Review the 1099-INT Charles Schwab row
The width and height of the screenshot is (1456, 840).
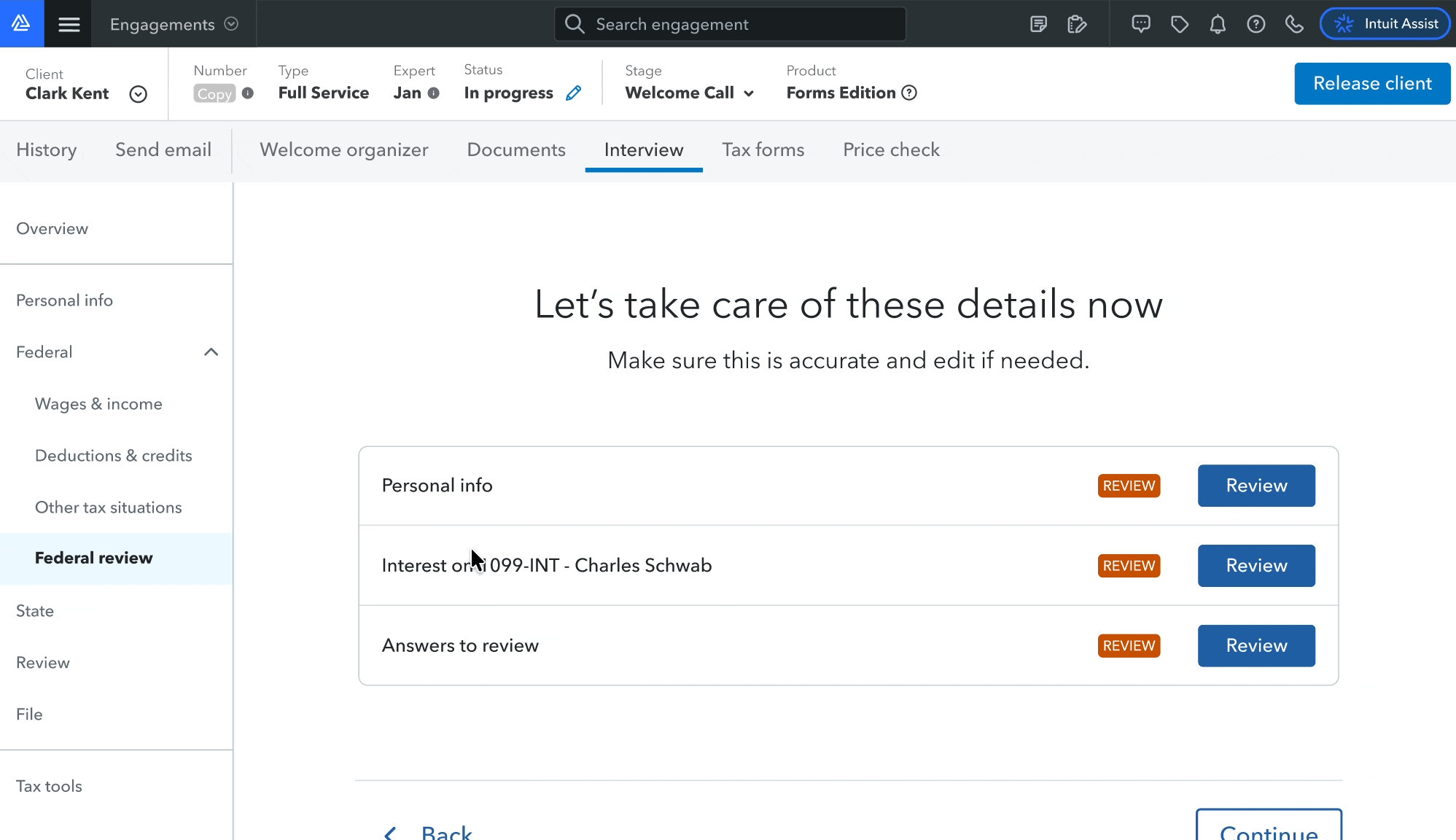pyautogui.click(x=1256, y=566)
